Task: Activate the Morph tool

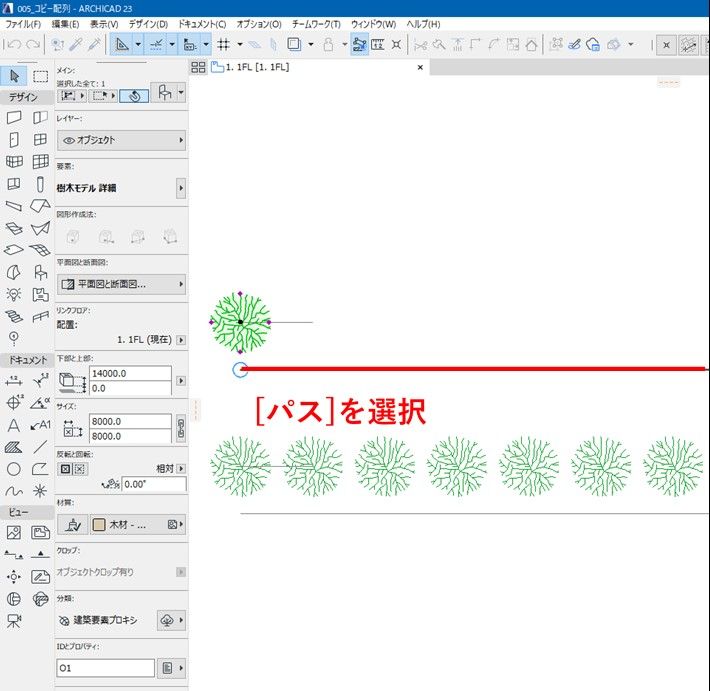Action: pos(14,272)
